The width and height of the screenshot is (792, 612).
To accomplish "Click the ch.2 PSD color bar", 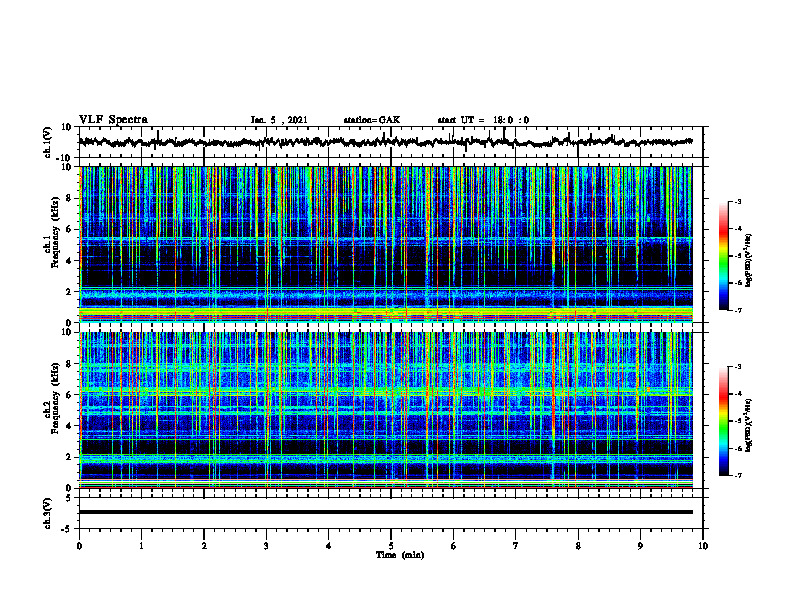I will pyautogui.click(x=723, y=421).
